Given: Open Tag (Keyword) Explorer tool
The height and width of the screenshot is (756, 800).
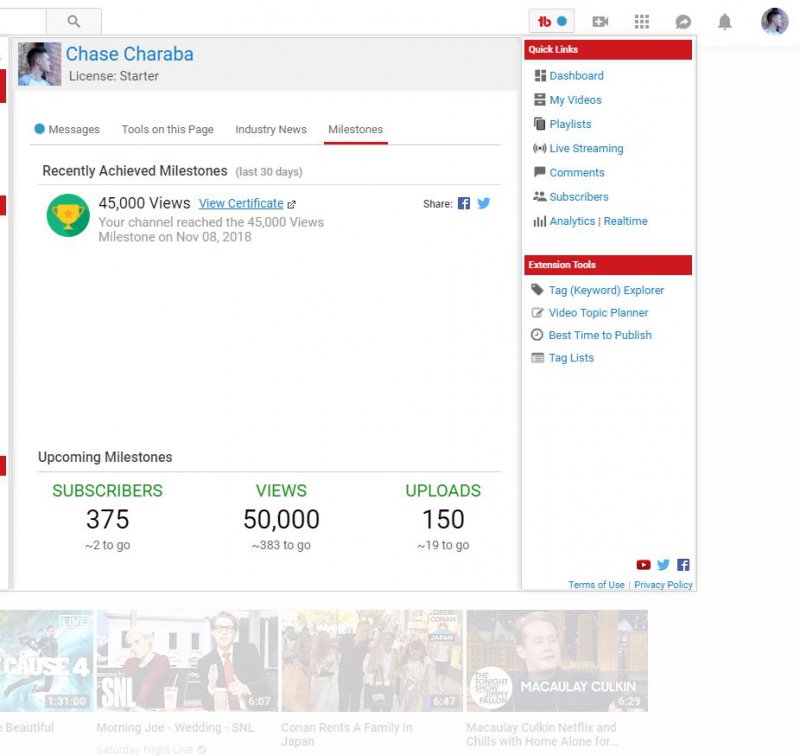Looking at the screenshot, I should click(606, 290).
